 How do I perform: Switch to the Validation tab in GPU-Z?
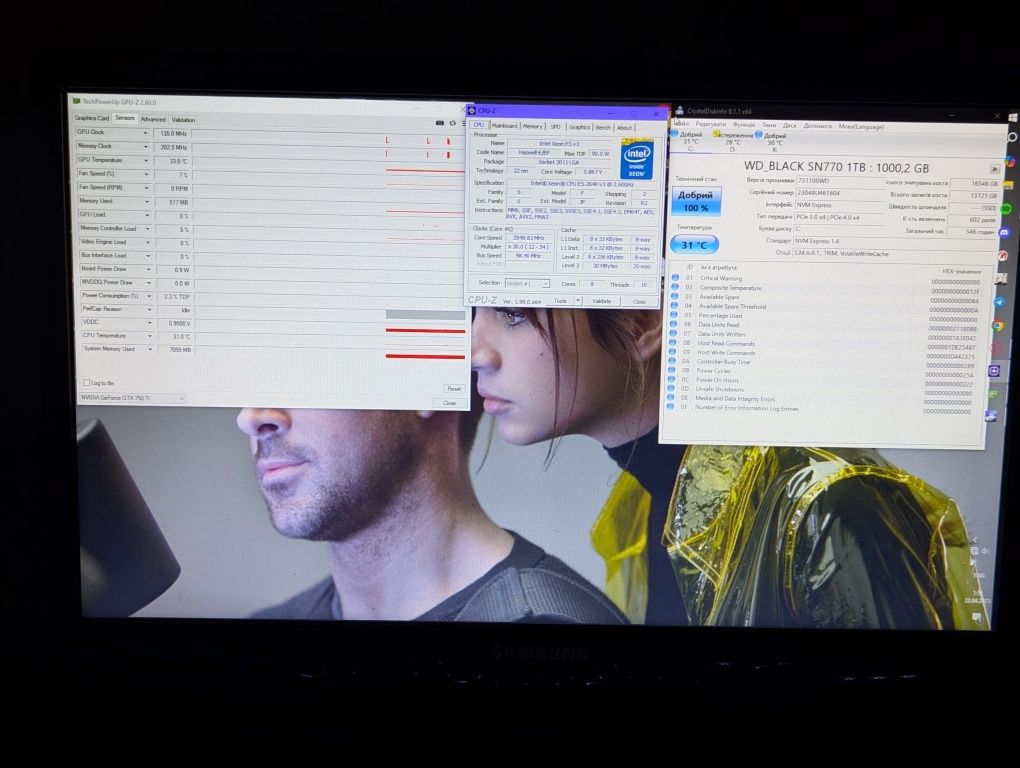pos(183,120)
